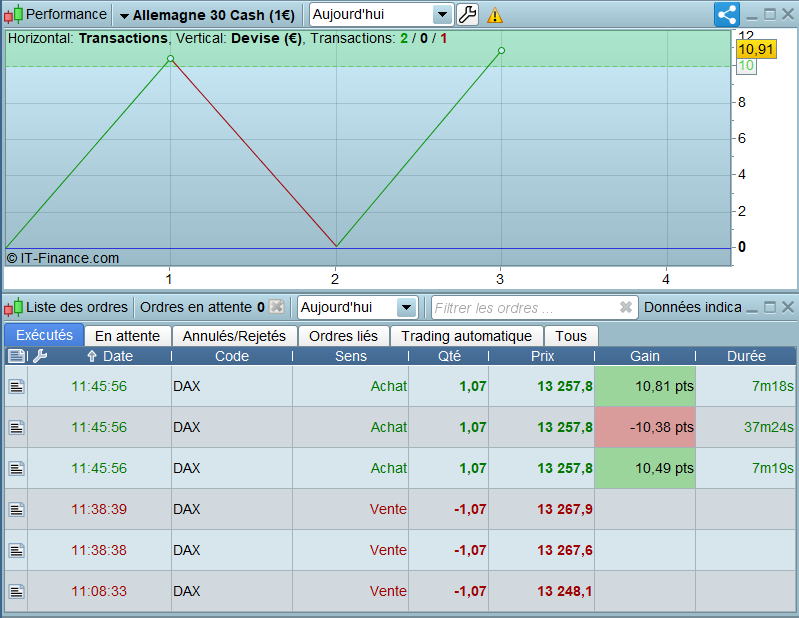Select the -10,38 pts gain cell
The image size is (799, 618).
click(x=645, y=427)
